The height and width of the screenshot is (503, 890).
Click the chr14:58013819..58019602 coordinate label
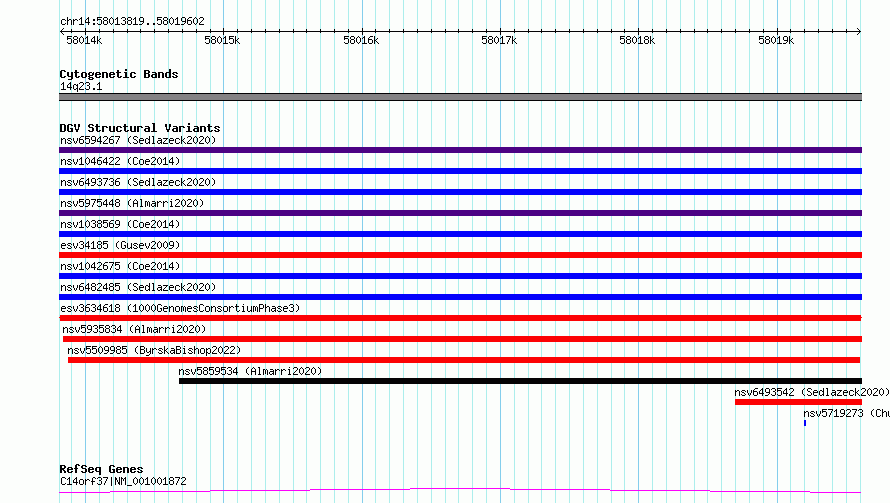(x=132, y=21)
